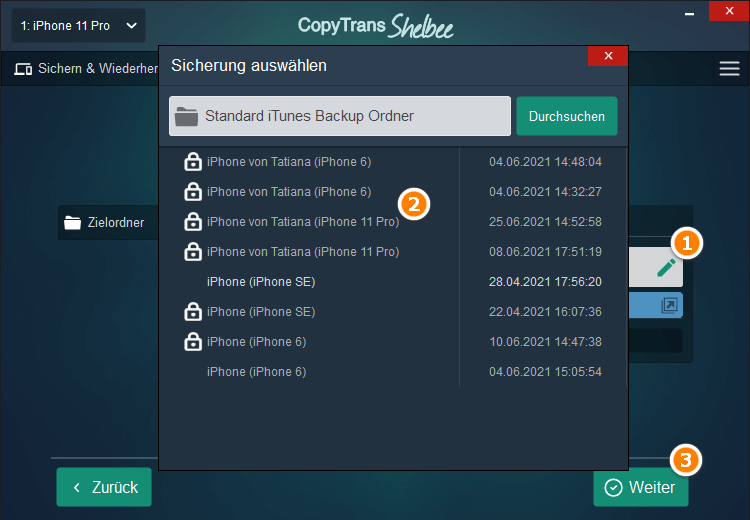Open the Sichern & Wiederherstellen tab

point(86,68)
